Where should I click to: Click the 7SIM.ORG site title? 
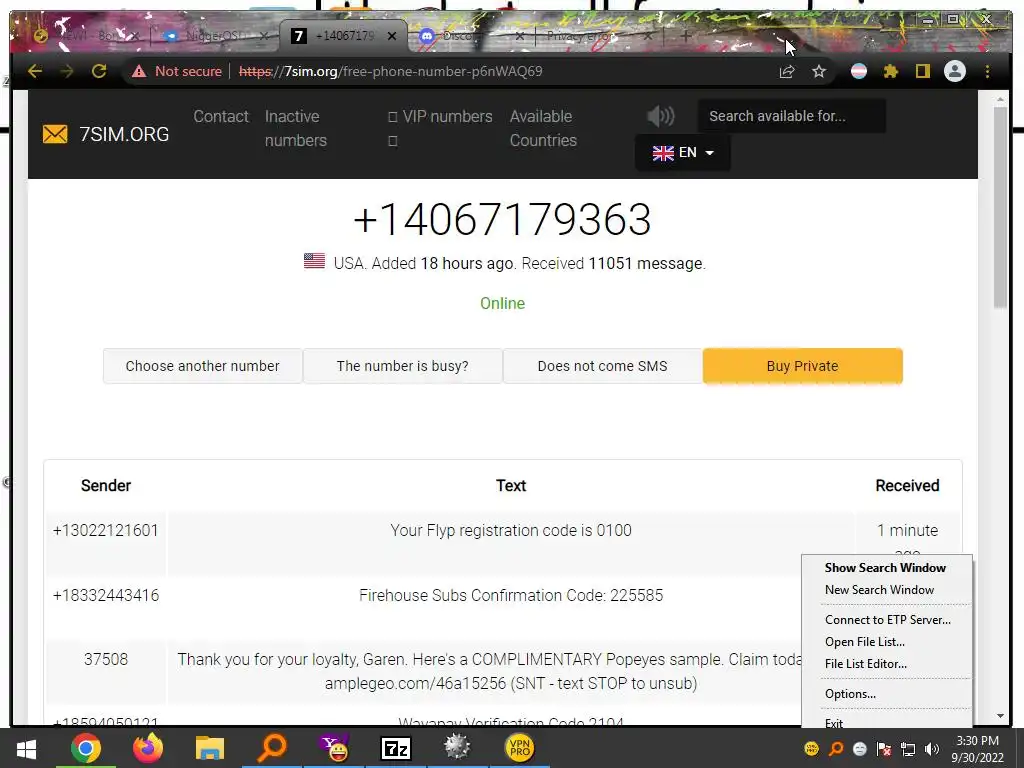click(x=123, y=135)
